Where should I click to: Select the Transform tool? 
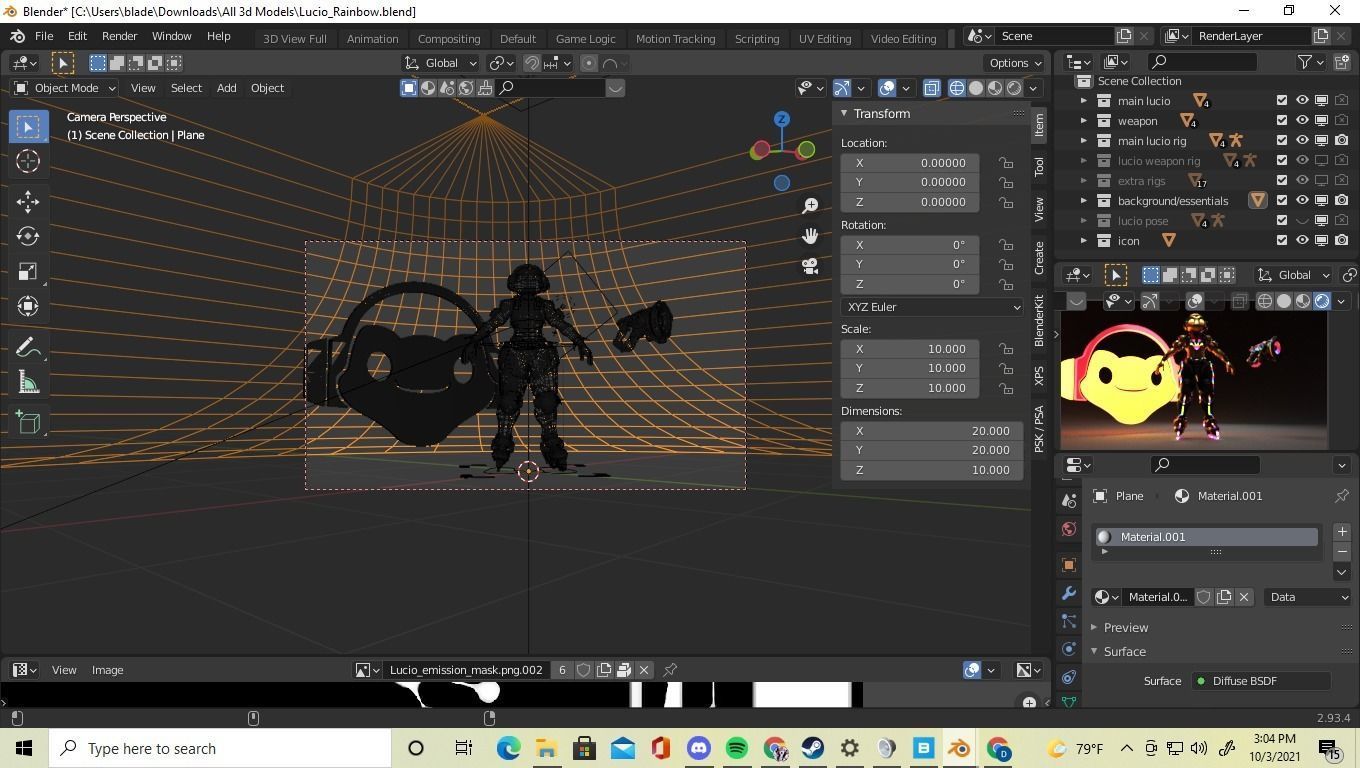[x=28, y=306]
